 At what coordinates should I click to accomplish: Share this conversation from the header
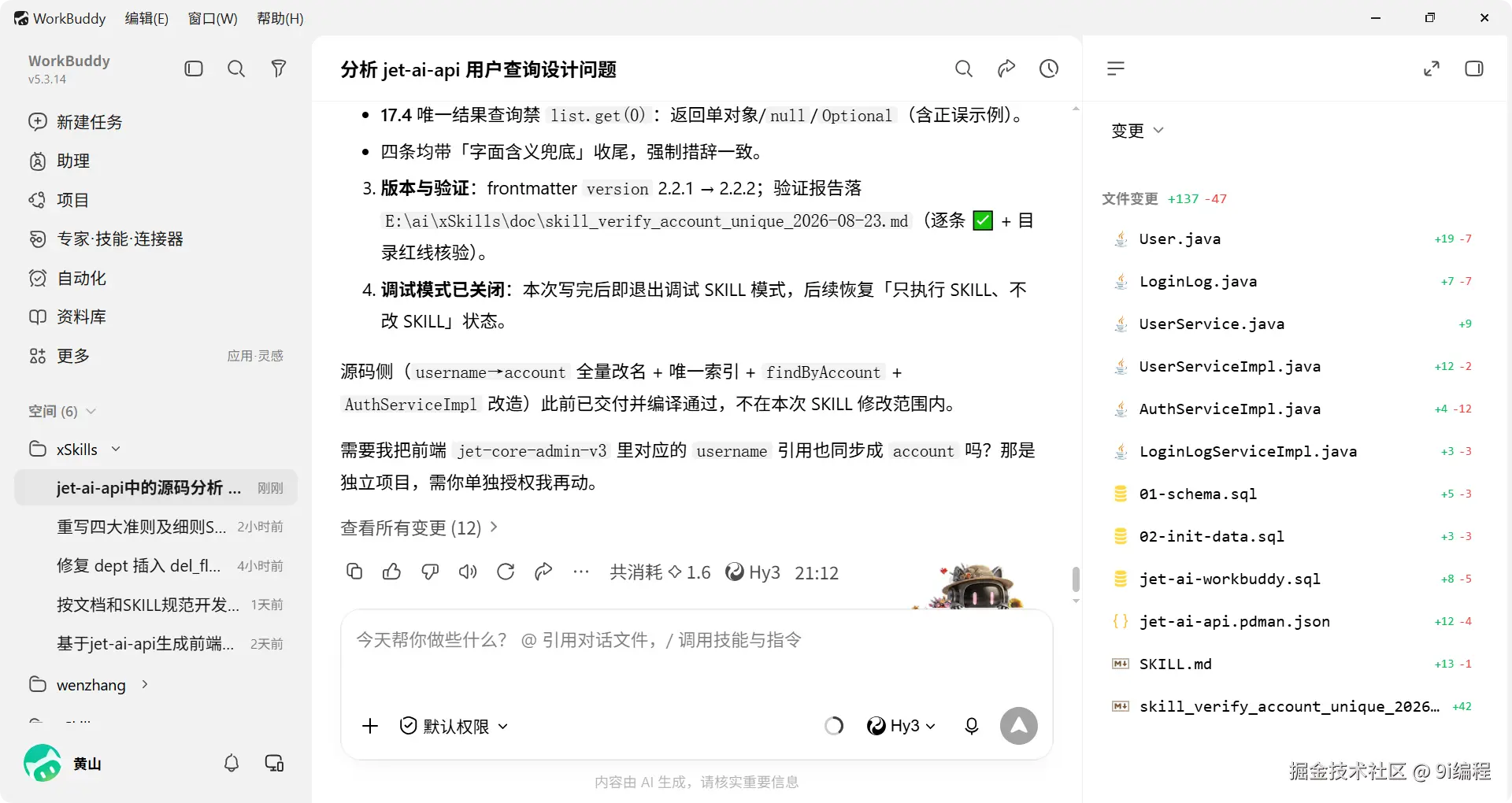coord(1006,68)
